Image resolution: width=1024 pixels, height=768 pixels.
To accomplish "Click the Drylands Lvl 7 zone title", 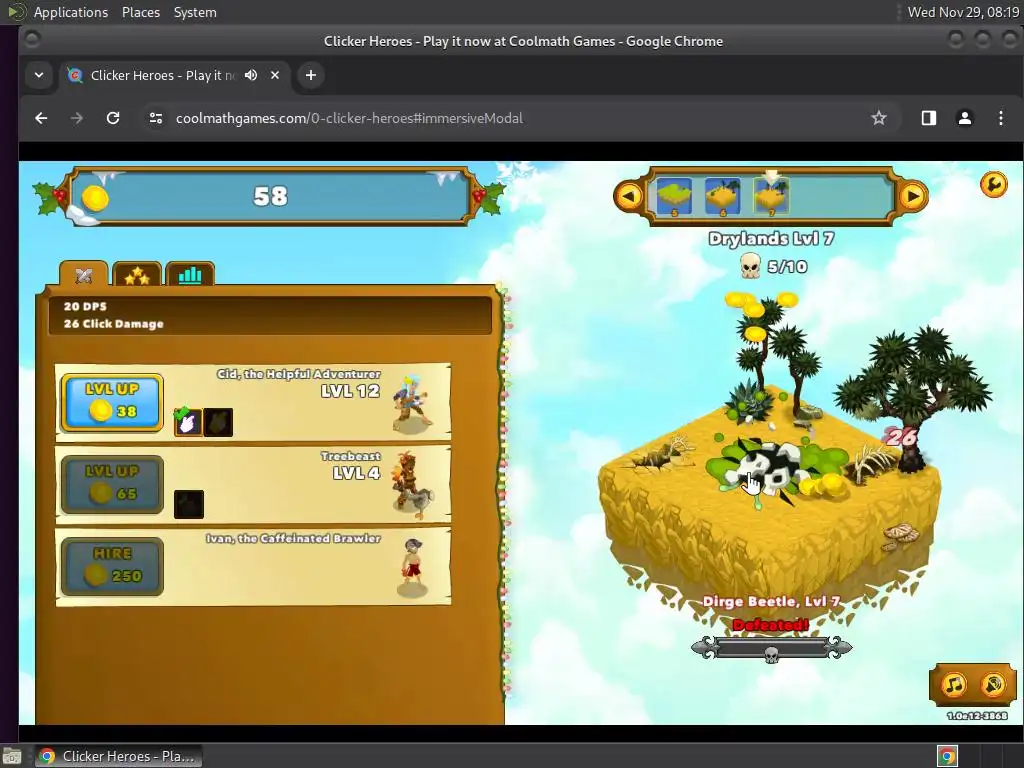I will pyautogui.click(x=771, y=238).
